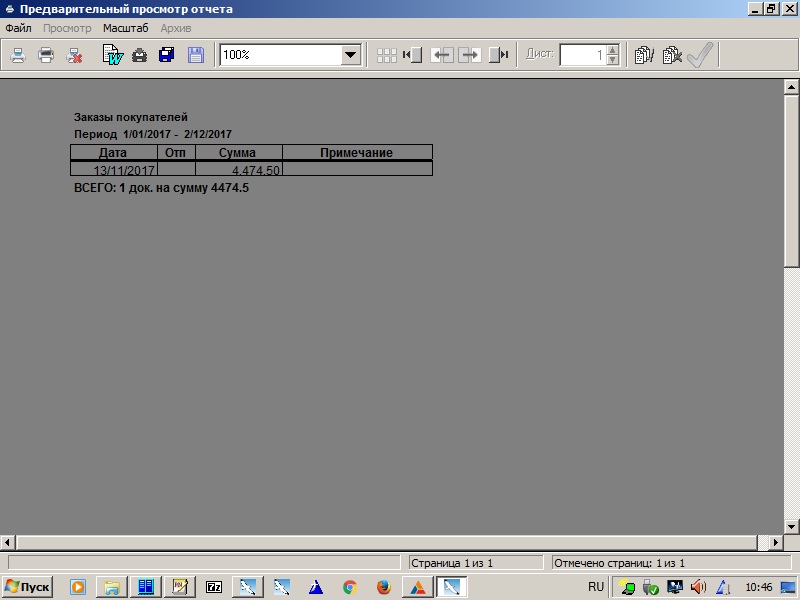800x600 pixels.
Task: Click the Лист page number field
Action: click(x=582, y=56)
